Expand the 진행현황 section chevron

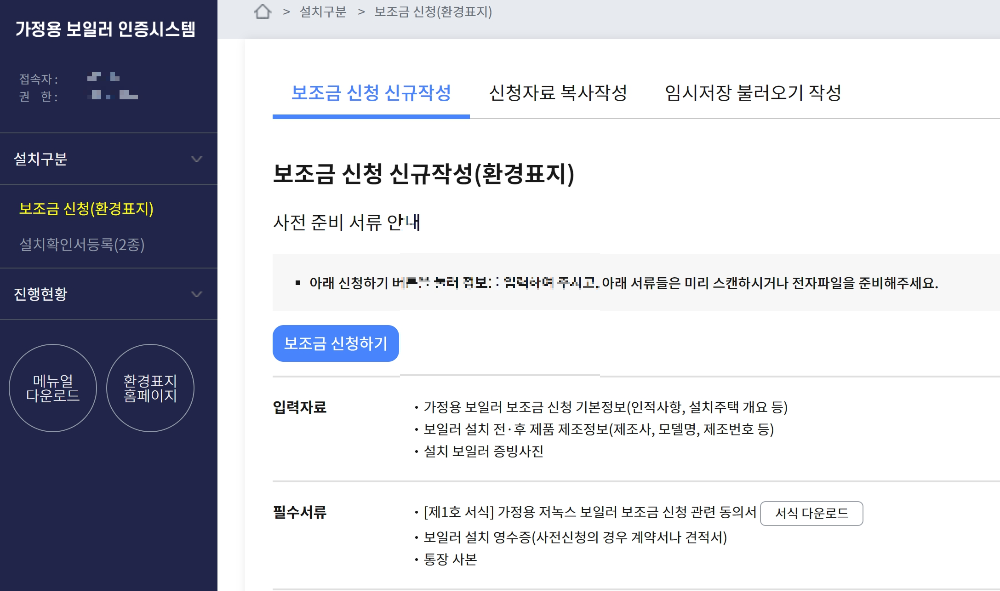tap(199, 294)
